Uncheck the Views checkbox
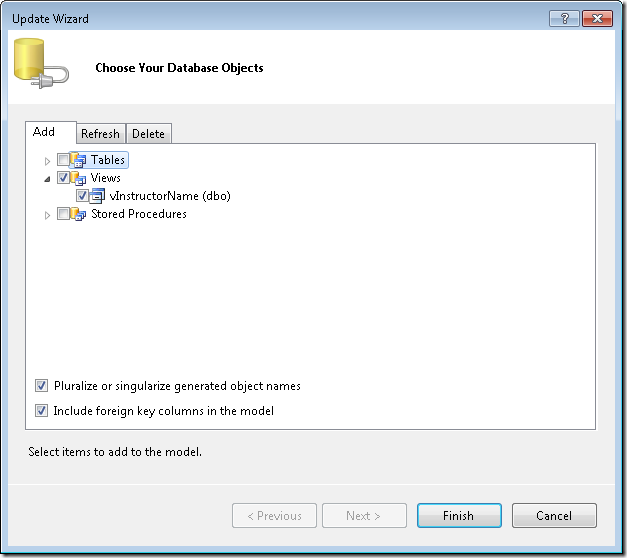 64,178
